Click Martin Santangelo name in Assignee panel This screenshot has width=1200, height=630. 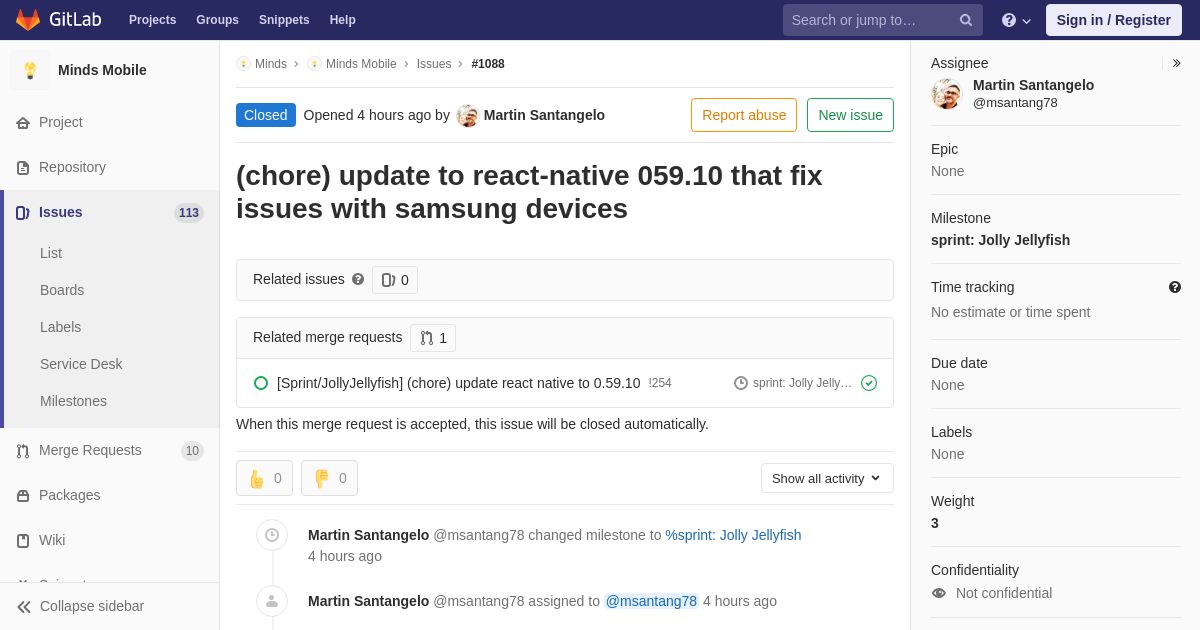tap(1033, 85)
